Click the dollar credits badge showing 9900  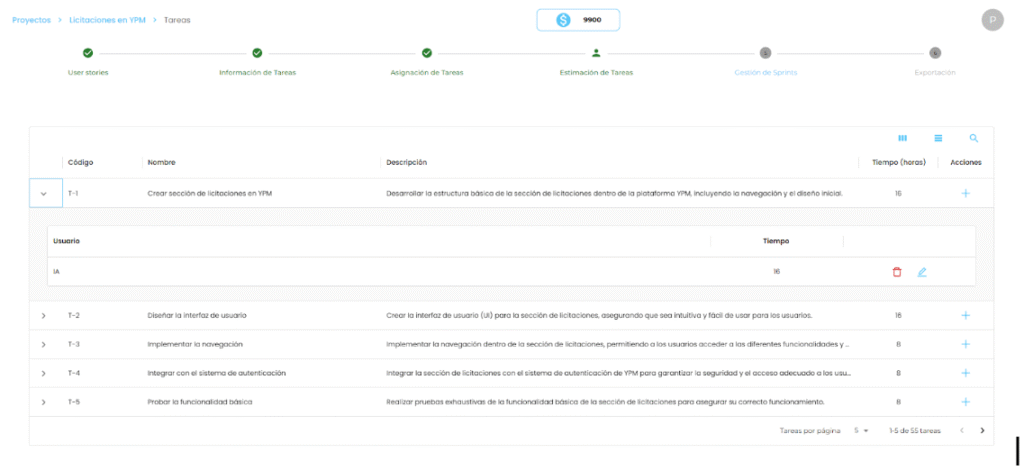pyautogui.click(x=578, y=20)
